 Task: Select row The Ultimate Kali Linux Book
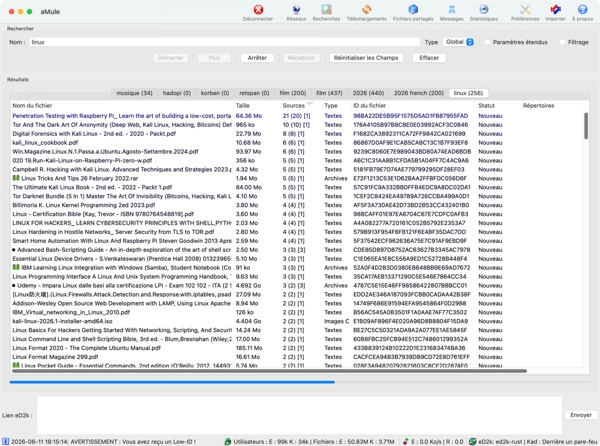click(x=297, y=187)
